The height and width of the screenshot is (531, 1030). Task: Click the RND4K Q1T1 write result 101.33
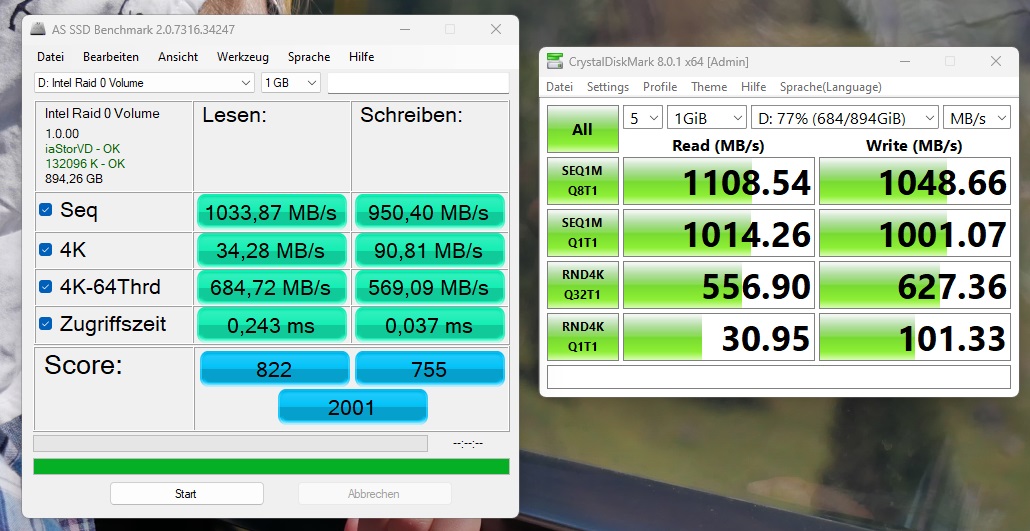[x=914, y=336]
